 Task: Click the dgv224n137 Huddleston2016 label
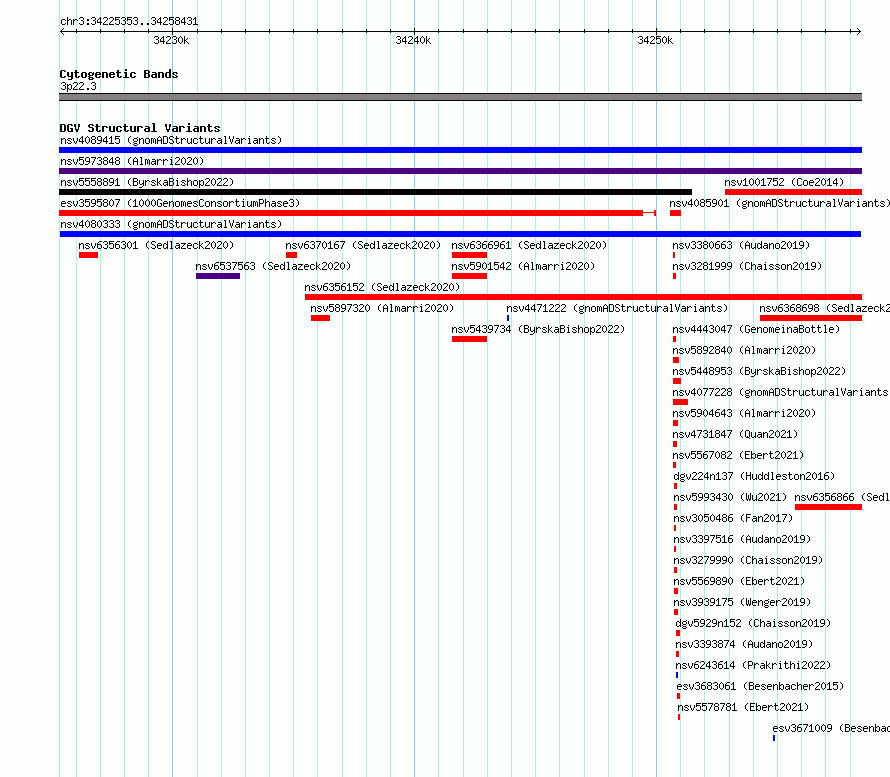coord(754,476)
